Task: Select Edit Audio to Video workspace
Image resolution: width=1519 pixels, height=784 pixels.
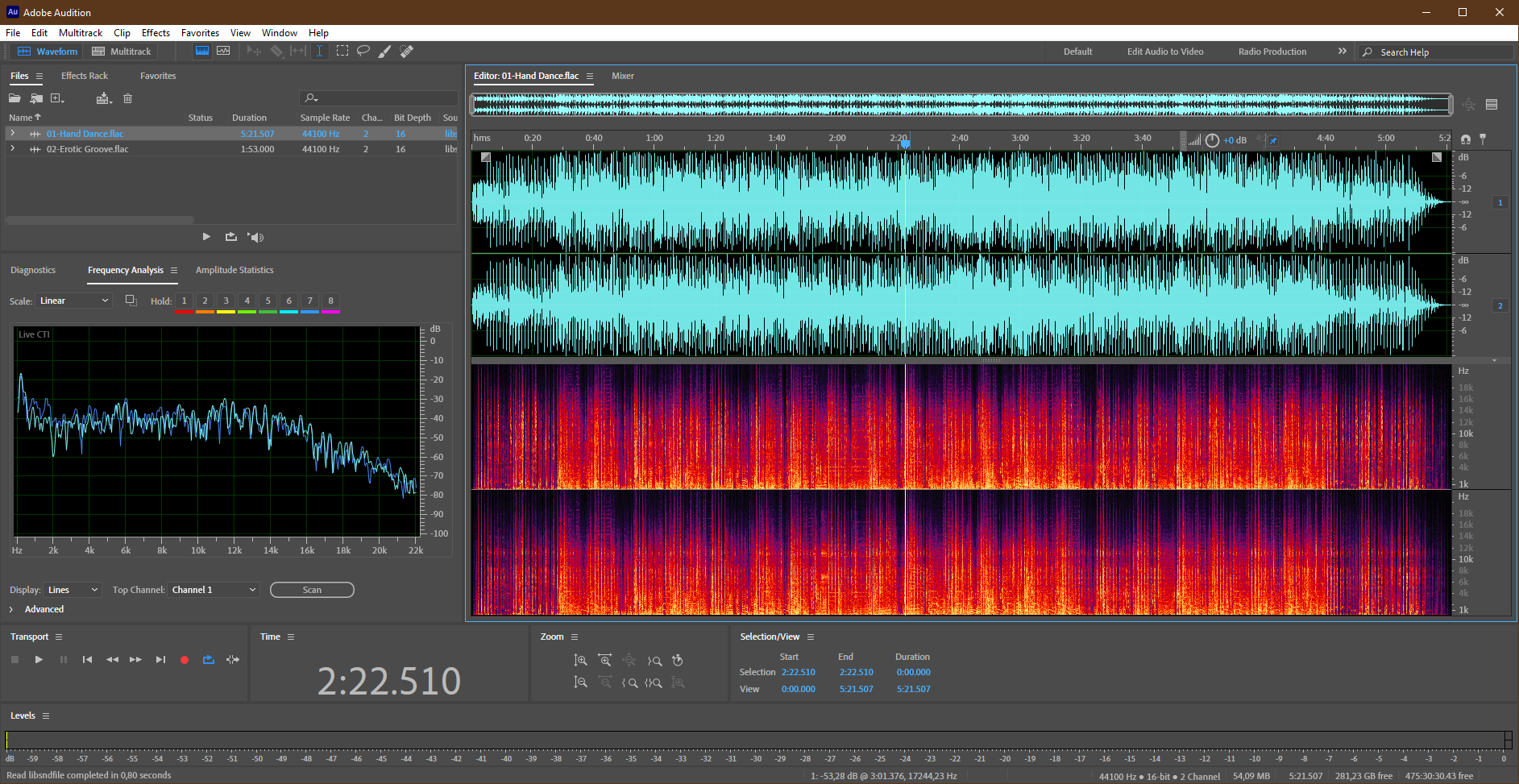Action: [x=1165, y=52]
